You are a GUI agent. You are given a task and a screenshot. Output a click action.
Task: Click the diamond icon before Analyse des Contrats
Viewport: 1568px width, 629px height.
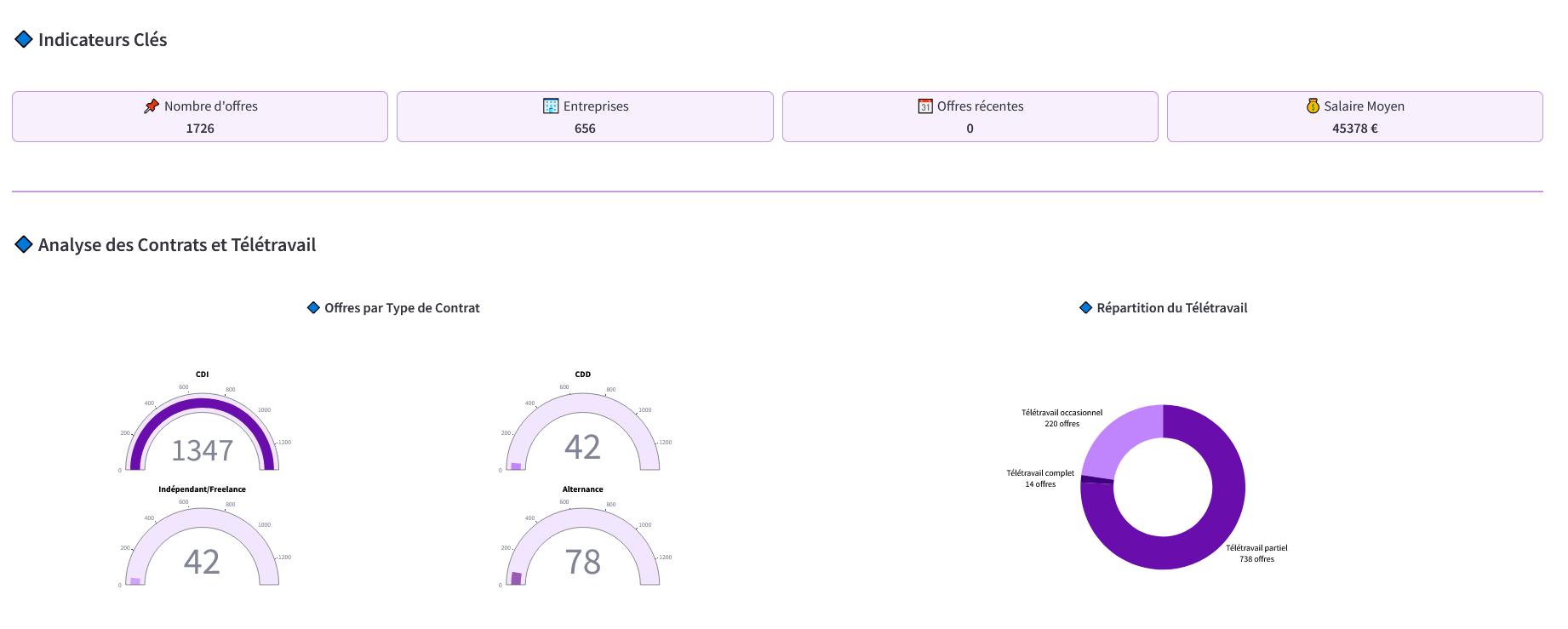point(24,245)
